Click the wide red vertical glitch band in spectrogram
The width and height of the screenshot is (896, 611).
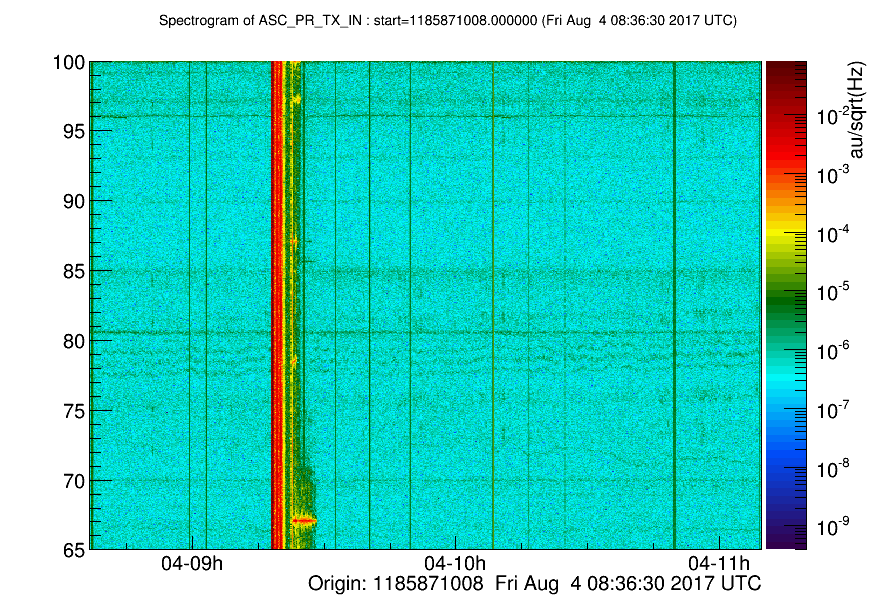[x=277, y=305]
